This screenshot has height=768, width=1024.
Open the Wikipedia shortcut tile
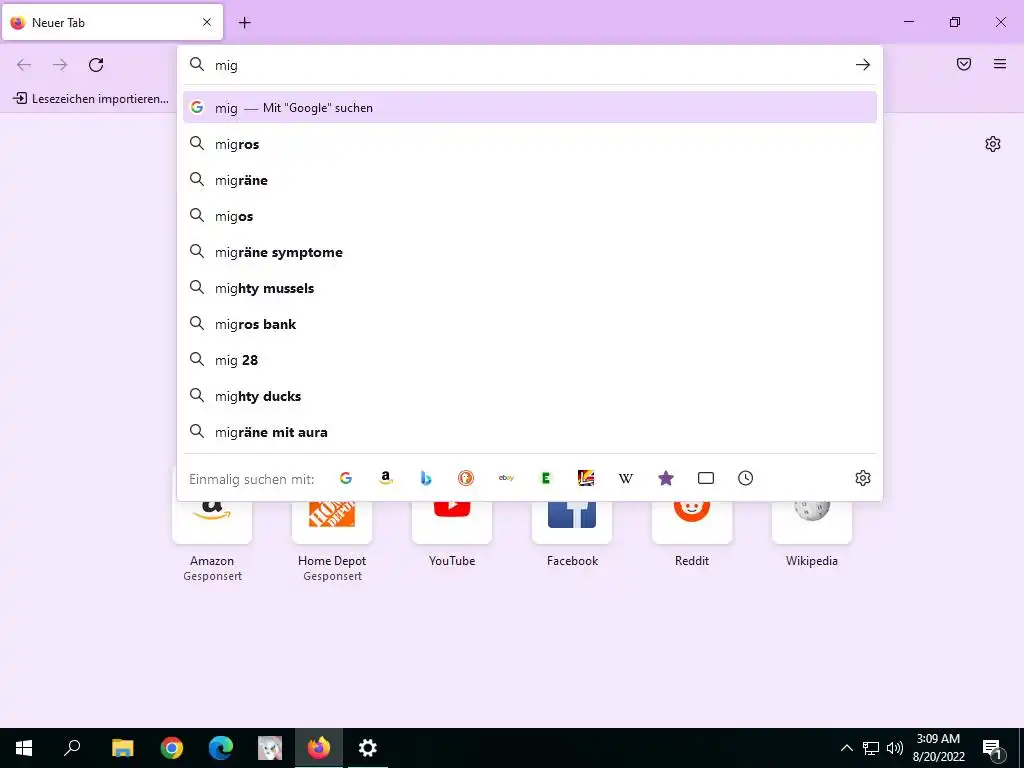(x=812, y=522)
